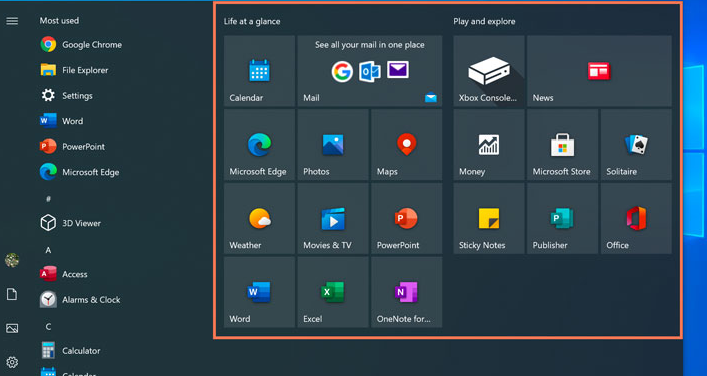The image size is (707, 376).
Task: Open the Maps tile
Action: click(406, 145)
